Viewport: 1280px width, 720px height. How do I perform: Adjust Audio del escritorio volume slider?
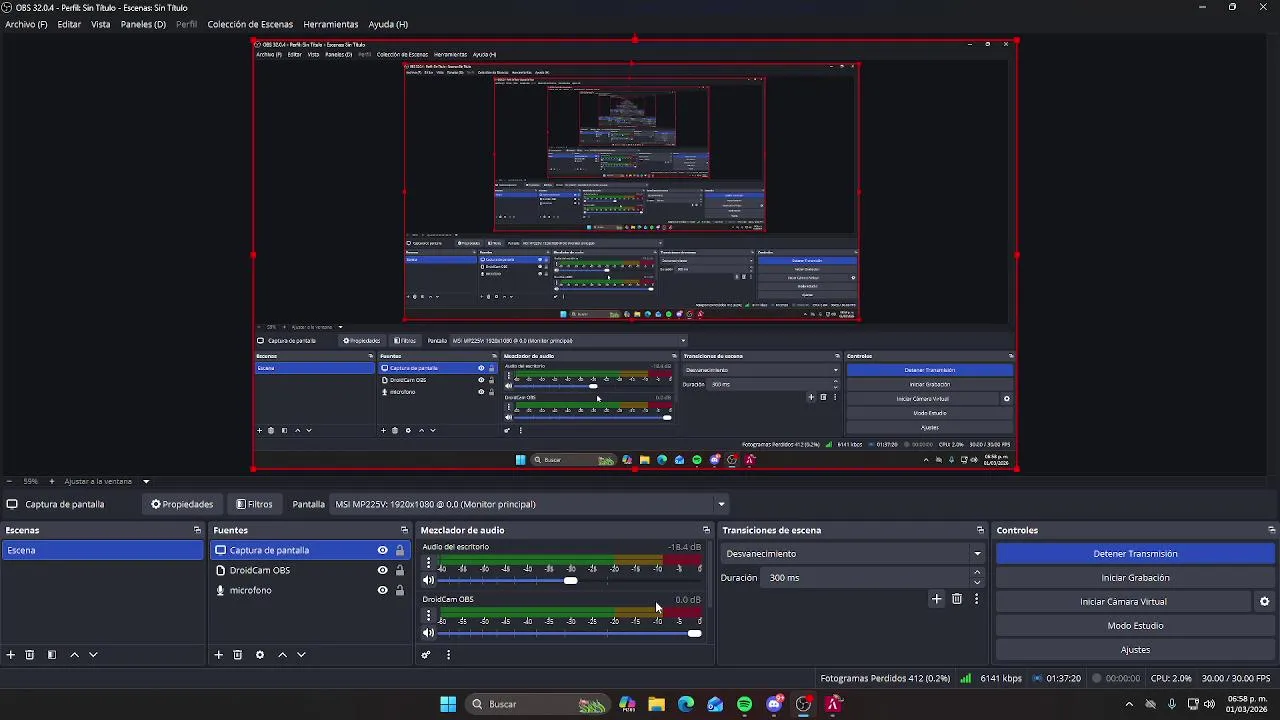click(x=569, y=581)
